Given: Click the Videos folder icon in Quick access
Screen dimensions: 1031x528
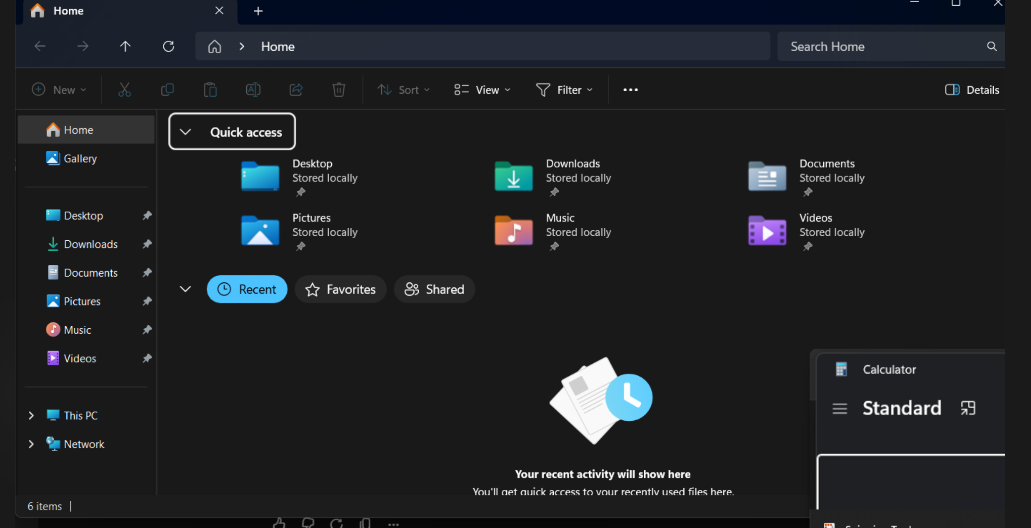Looking at the screenshot, I should coord(767,230).
